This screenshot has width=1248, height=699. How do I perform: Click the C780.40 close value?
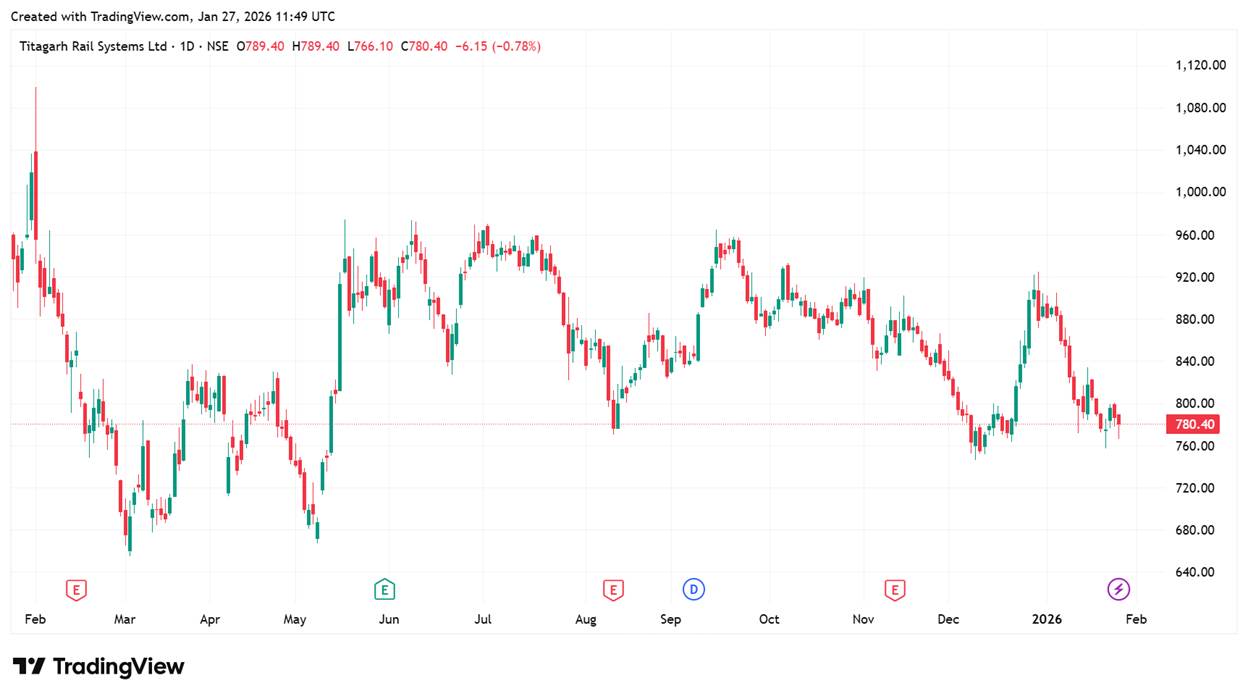(423, 46)
